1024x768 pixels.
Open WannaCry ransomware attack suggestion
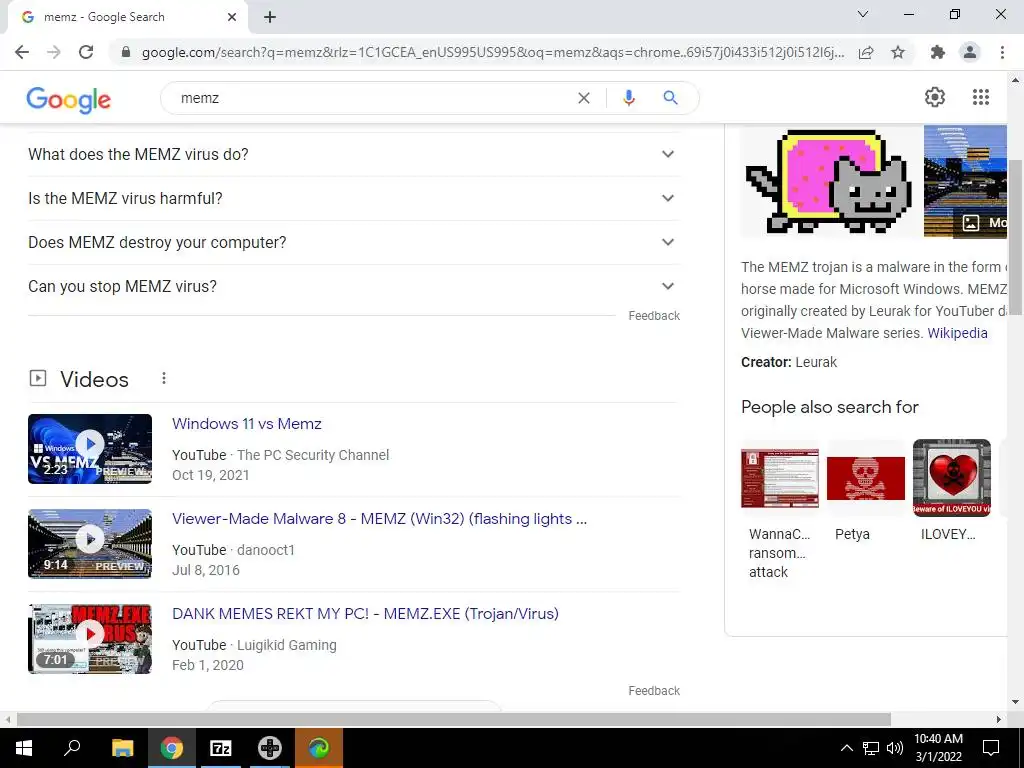(780, 509)
